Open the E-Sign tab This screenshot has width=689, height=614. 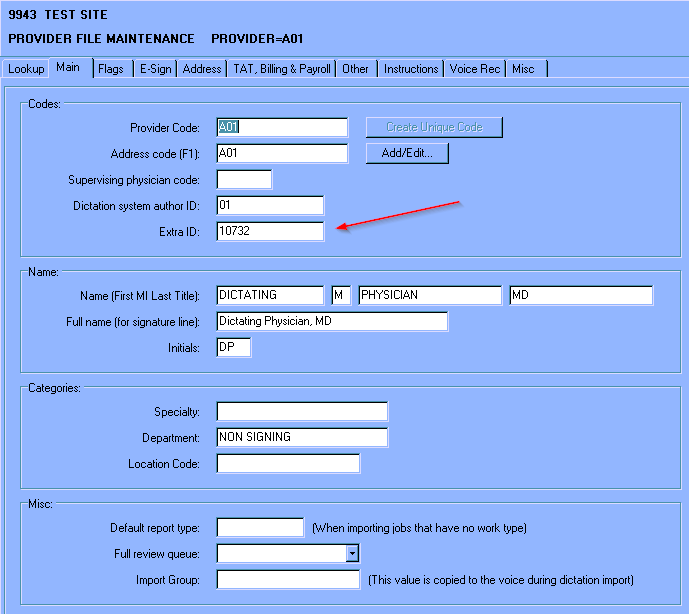point(156,69)
